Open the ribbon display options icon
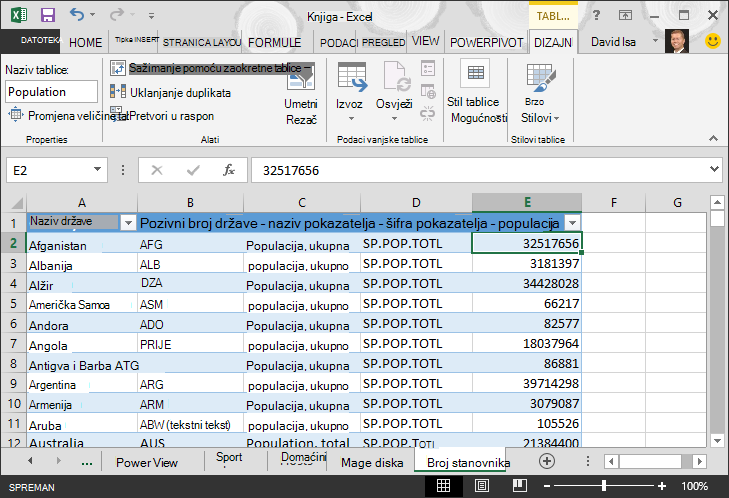Viewport: 729px width, 498px height. [625, 15]
